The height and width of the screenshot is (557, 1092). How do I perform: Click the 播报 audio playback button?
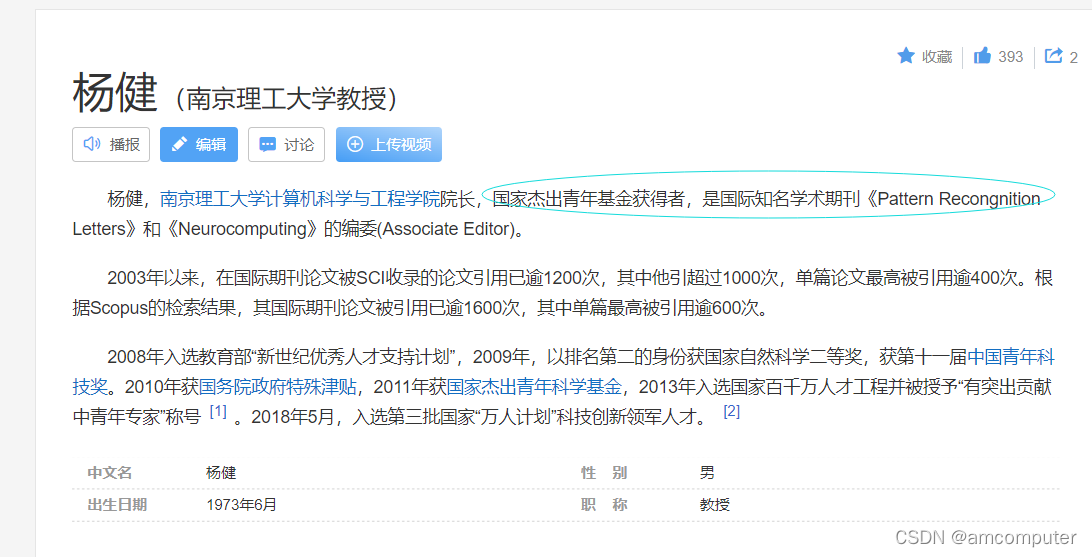[111, 144]
